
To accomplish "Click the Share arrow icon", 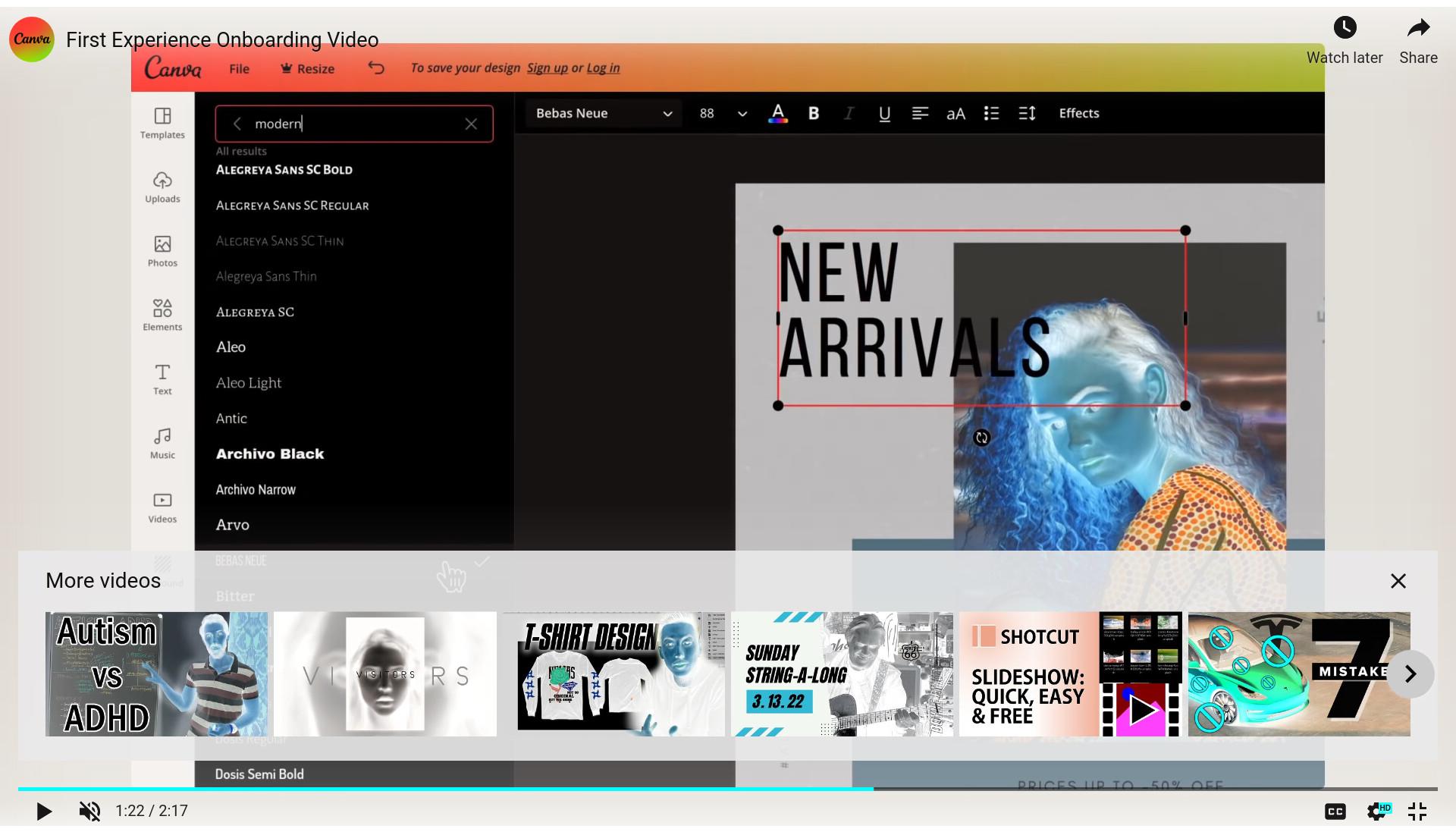I will [1418, 28].
